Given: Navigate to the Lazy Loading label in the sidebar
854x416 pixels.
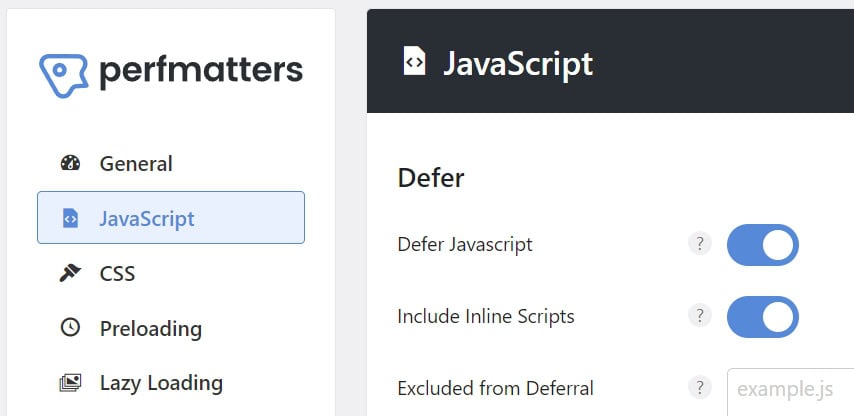Looking at the screenshot, I should point(161,382).
